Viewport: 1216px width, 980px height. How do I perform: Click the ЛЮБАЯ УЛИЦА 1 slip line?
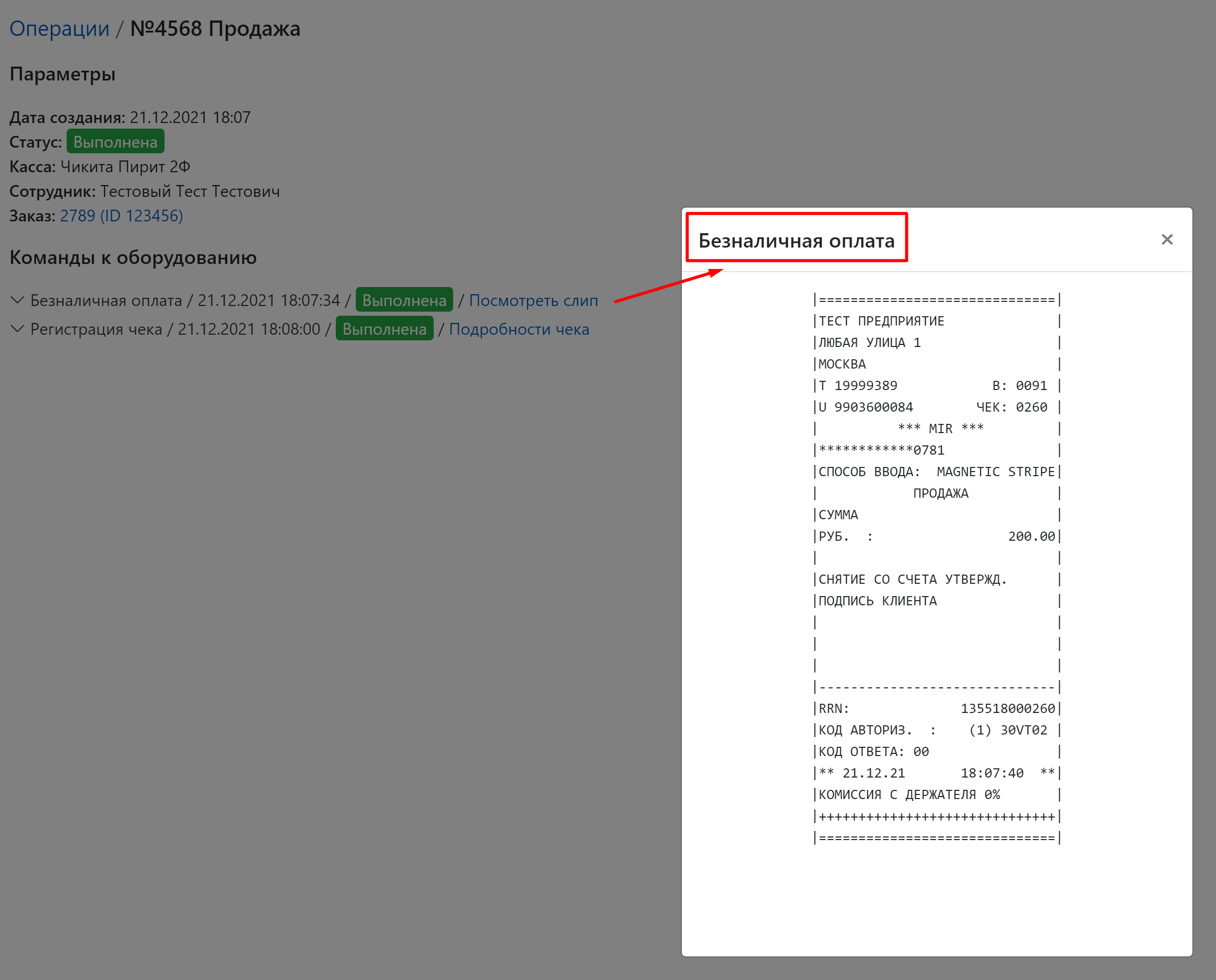[x=869, y=343]
